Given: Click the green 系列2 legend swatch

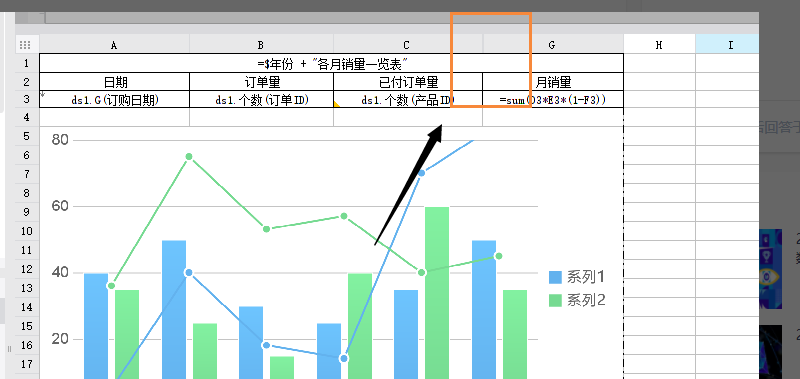Looking at the screenshot, I should [555, 300].
